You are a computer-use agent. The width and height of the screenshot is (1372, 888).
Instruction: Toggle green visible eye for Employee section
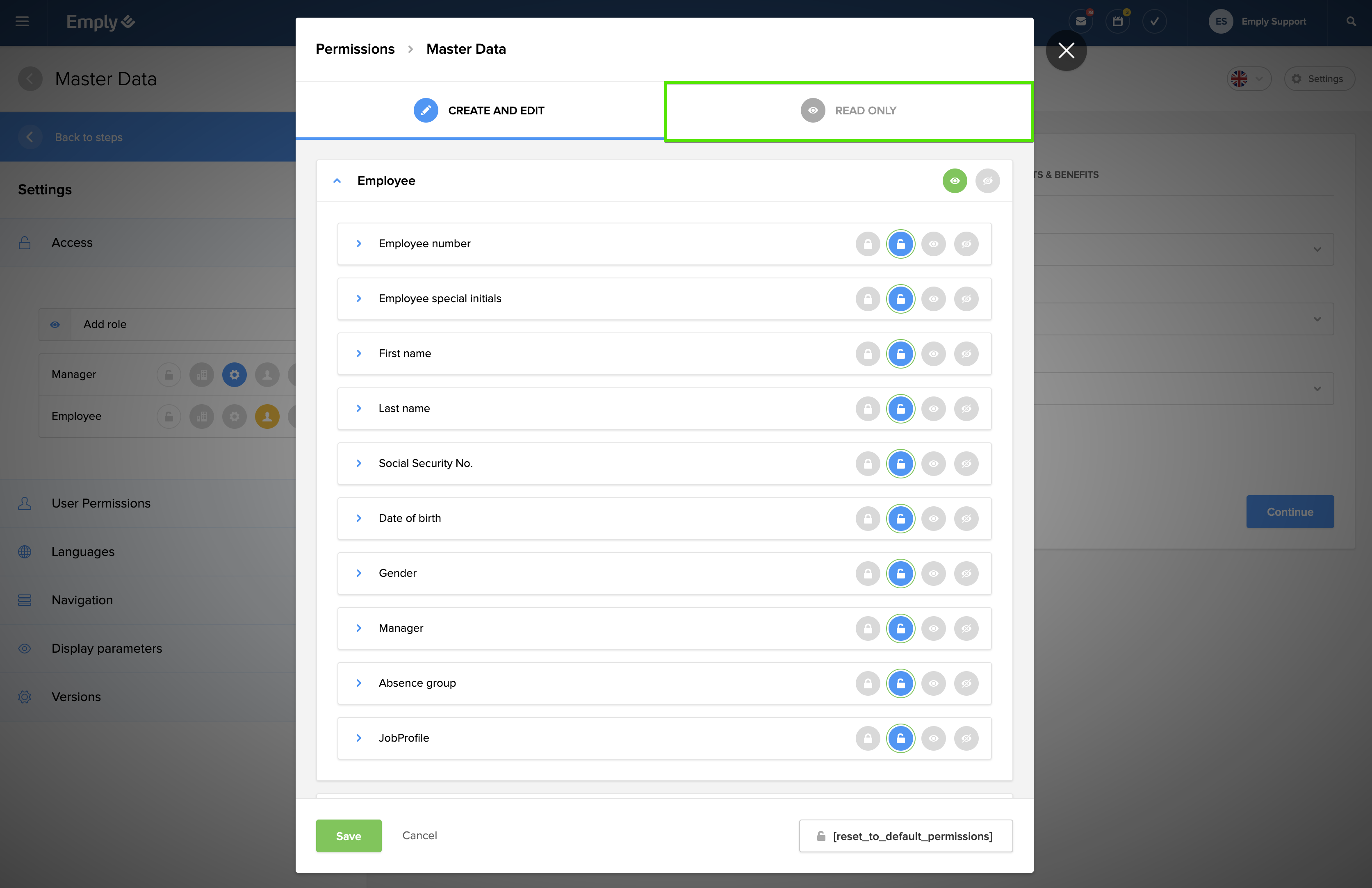[955, 181]
